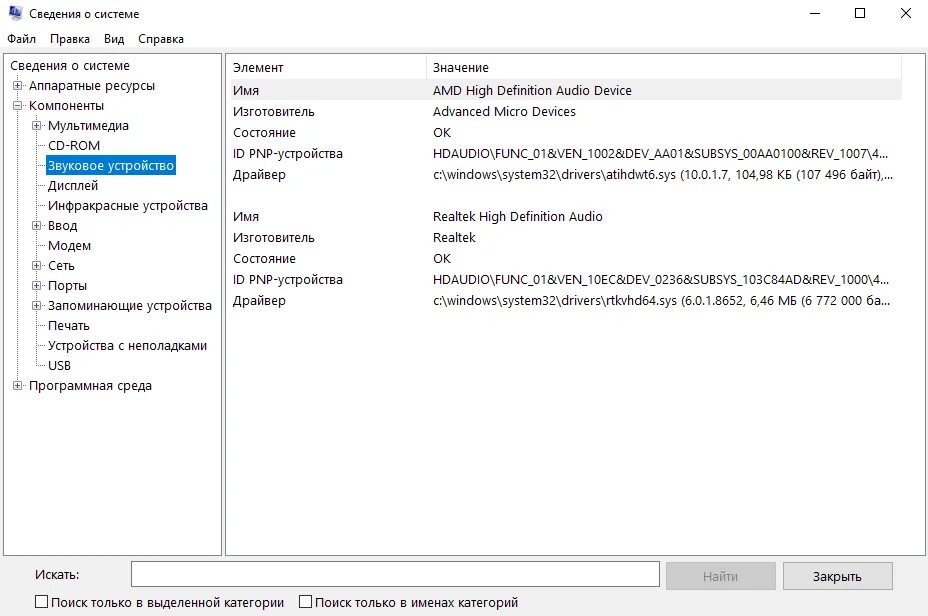Screen dimensions: 928x616
Task: Select USB in the tree
Action: coord(59,366)
